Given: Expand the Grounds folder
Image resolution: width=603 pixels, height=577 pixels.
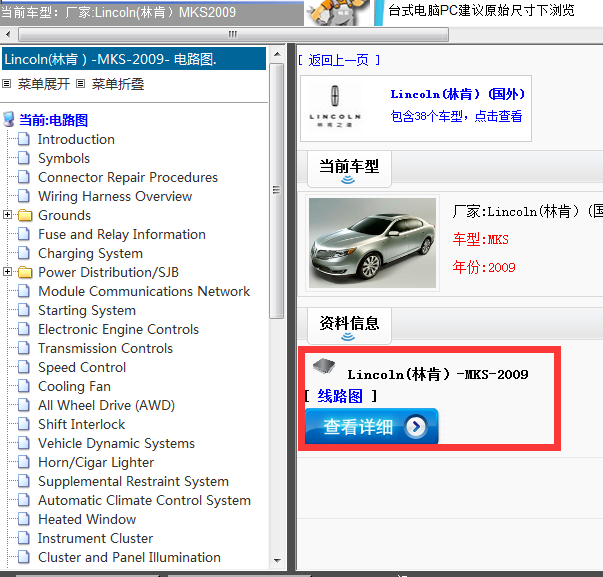Looking at the screenshot, I should coord(7,215).
